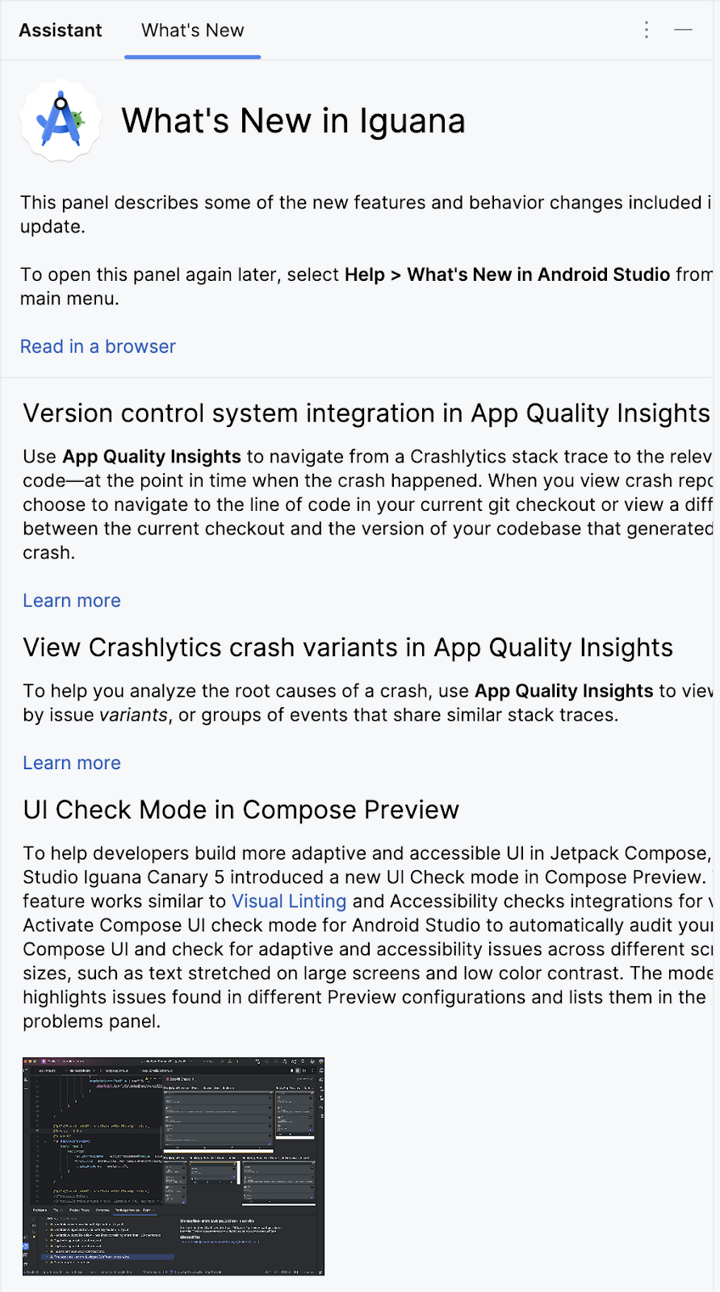The image size is (720, 1292).
Task: Click the "View Crashlytics crash variants" heading
Action: coord(347,648)
